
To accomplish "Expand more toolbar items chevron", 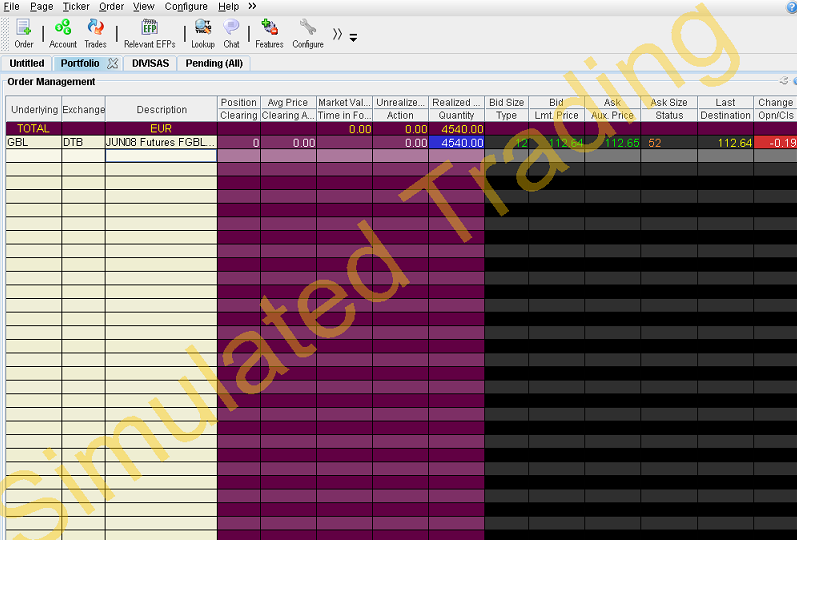I will [x=337, y=35].
